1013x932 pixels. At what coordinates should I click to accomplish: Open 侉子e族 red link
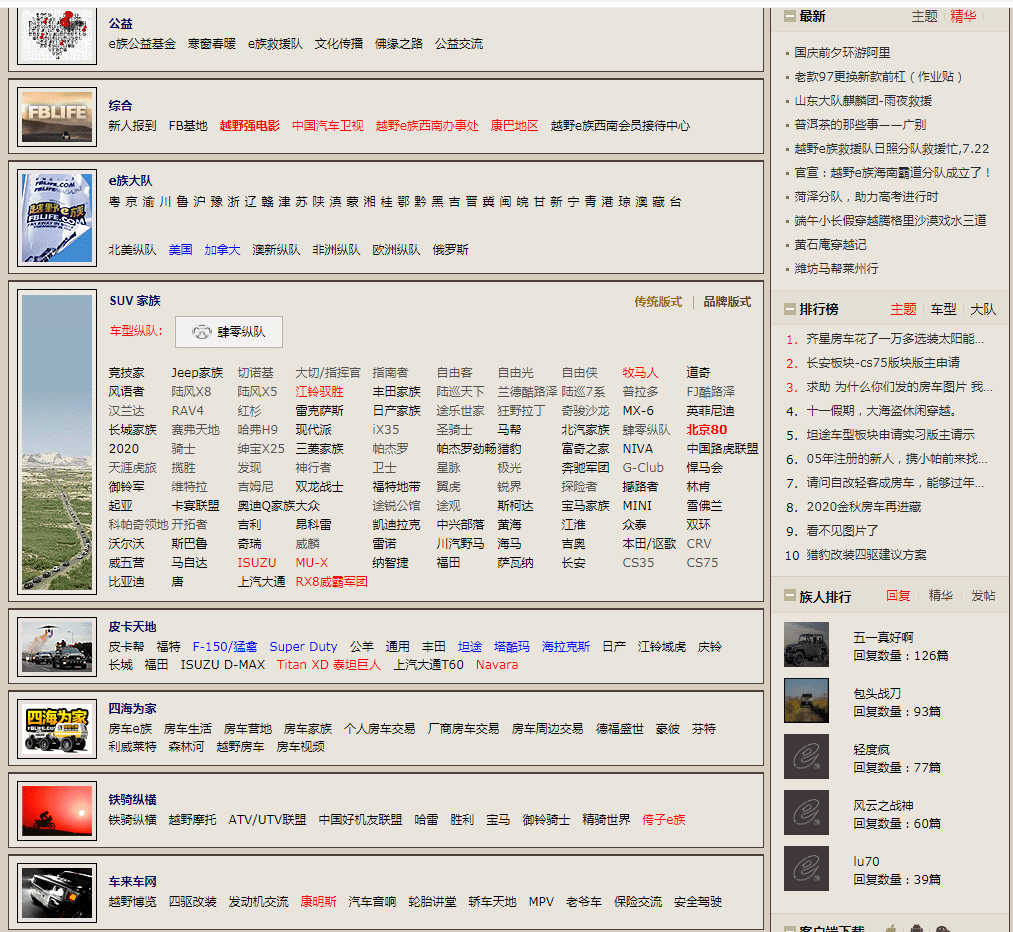click(x=663, y=820)
